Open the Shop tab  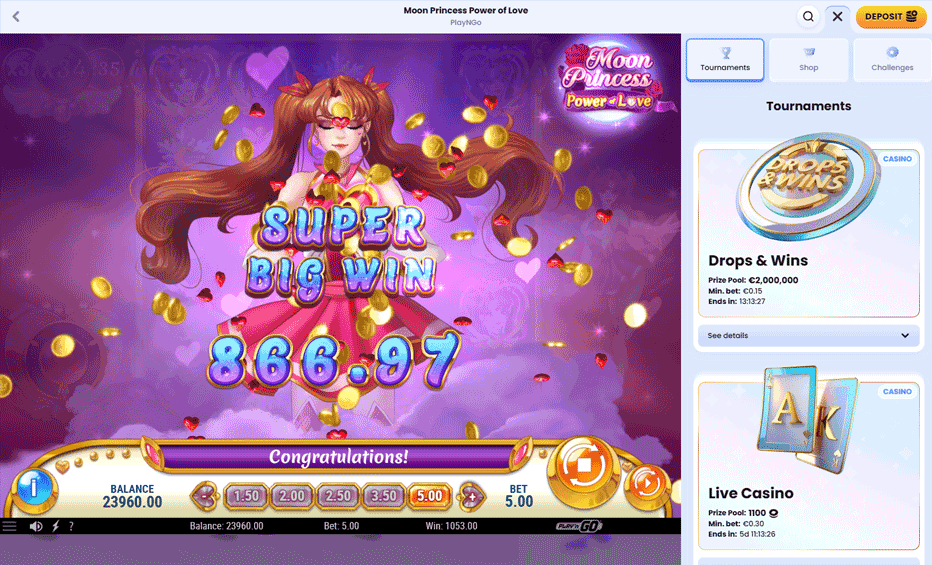808,59
